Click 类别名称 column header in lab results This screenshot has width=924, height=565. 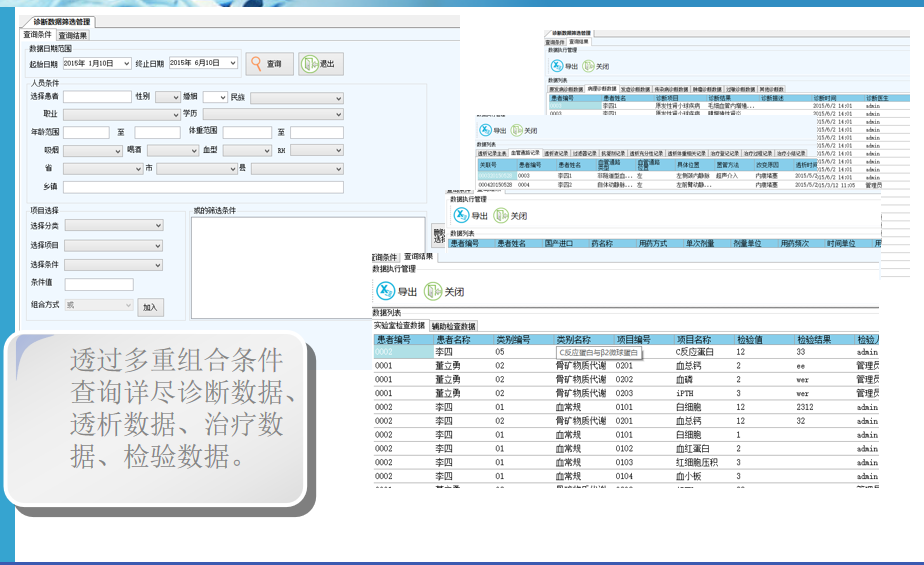(583, 339)
